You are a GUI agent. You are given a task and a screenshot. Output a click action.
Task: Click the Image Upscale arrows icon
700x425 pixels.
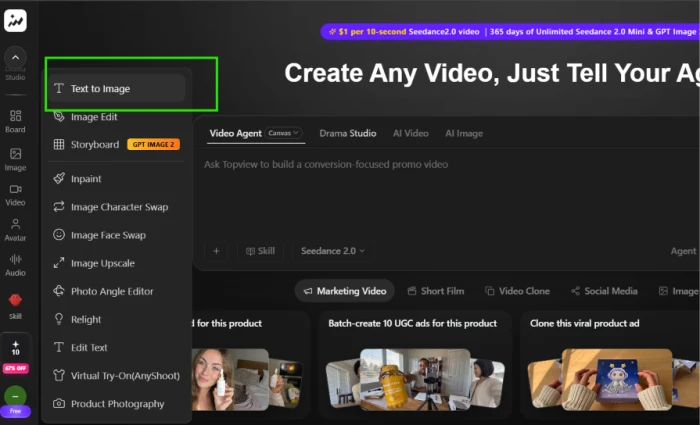[59, 263]
